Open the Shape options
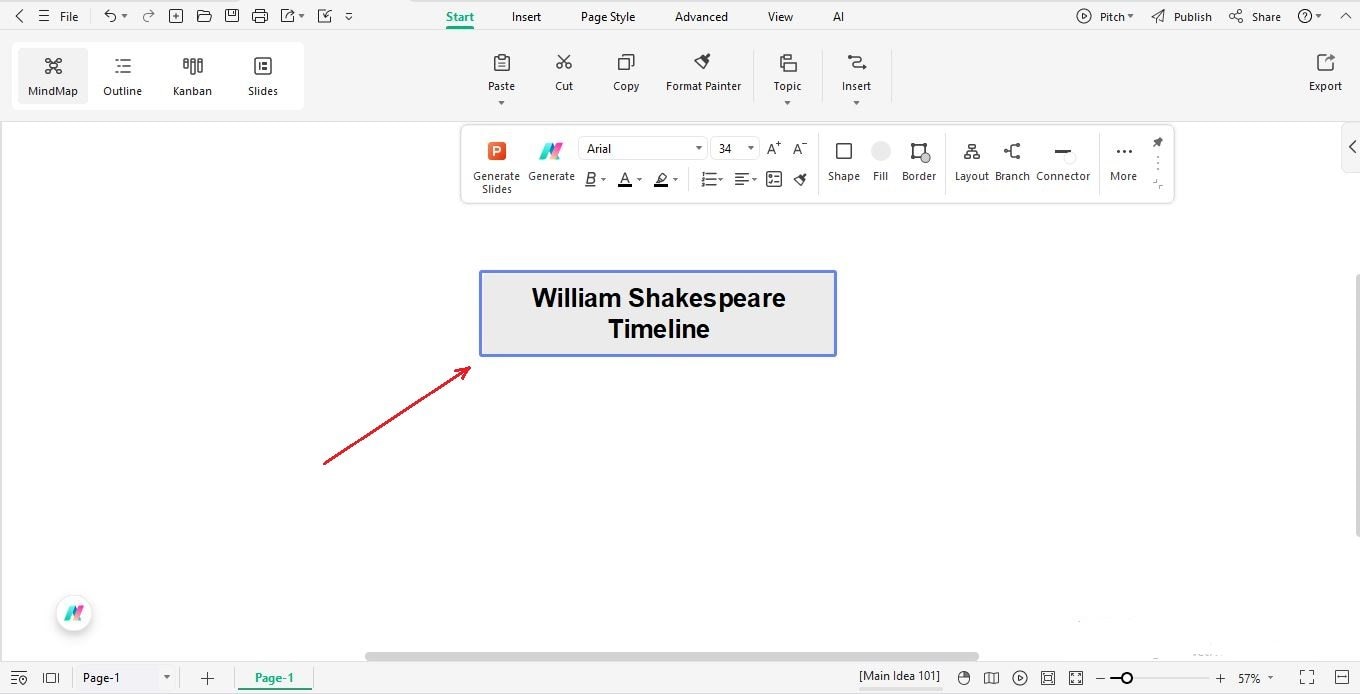Image resolution: width=1360 pixels, height=694 pixels. 843,161
